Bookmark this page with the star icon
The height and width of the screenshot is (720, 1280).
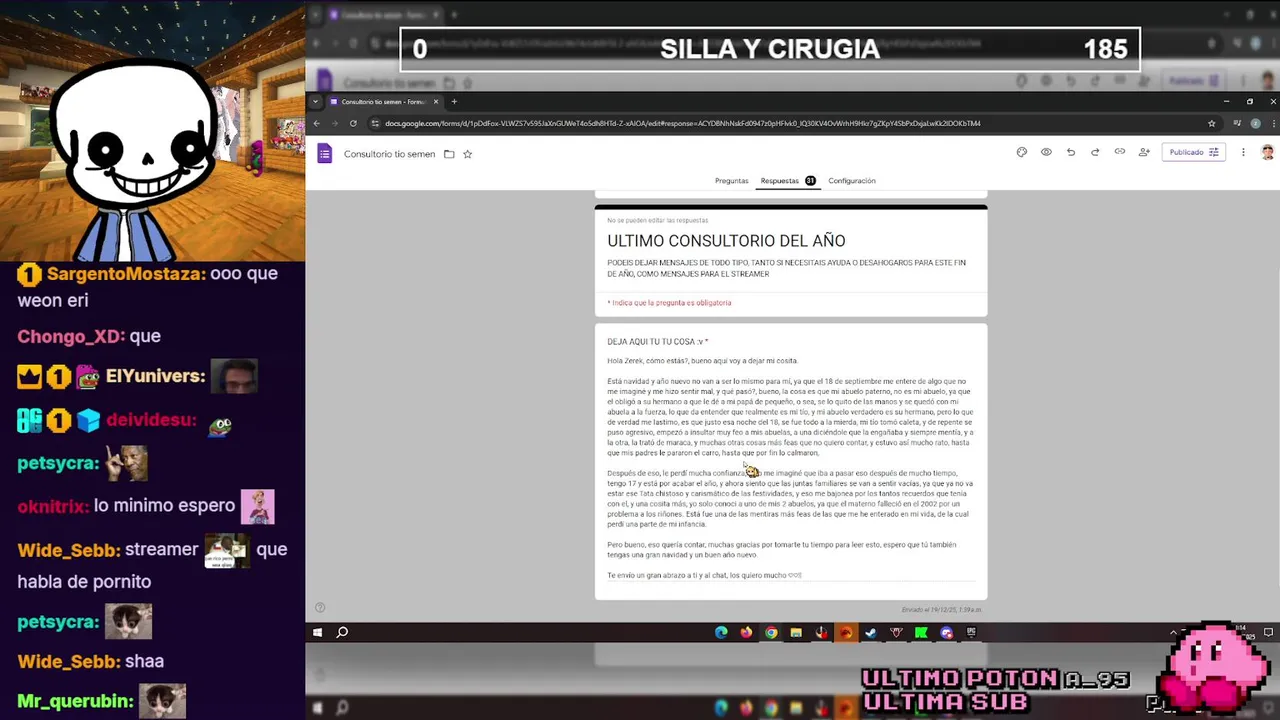(x=1211, y=123)
